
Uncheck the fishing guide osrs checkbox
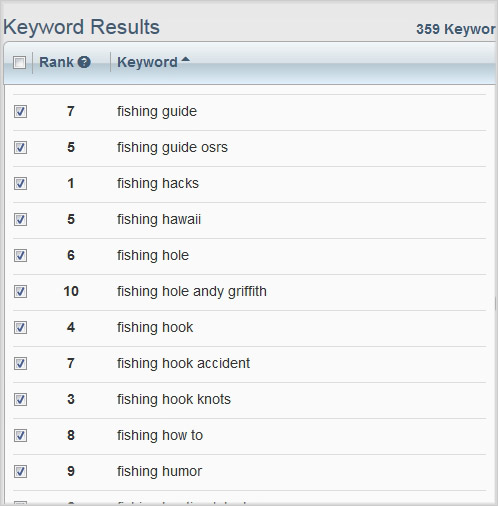pos(20,147)
